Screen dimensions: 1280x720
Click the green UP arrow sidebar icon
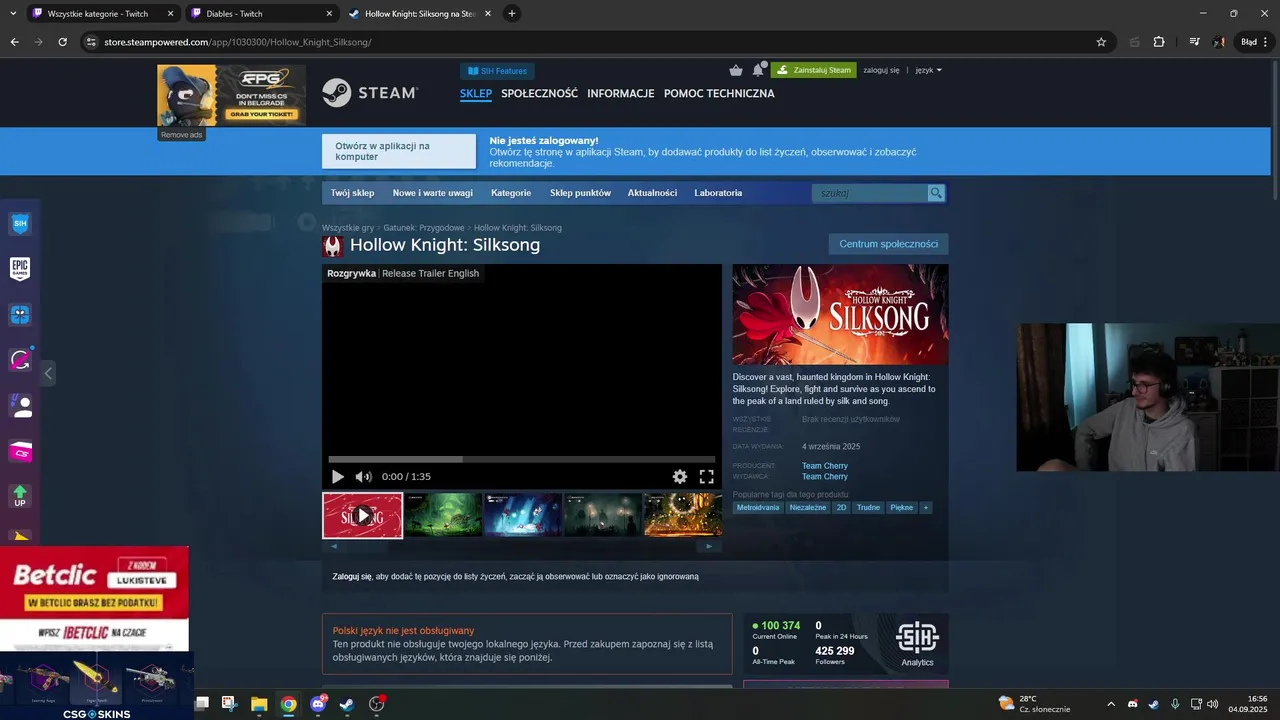coord(20,496)
